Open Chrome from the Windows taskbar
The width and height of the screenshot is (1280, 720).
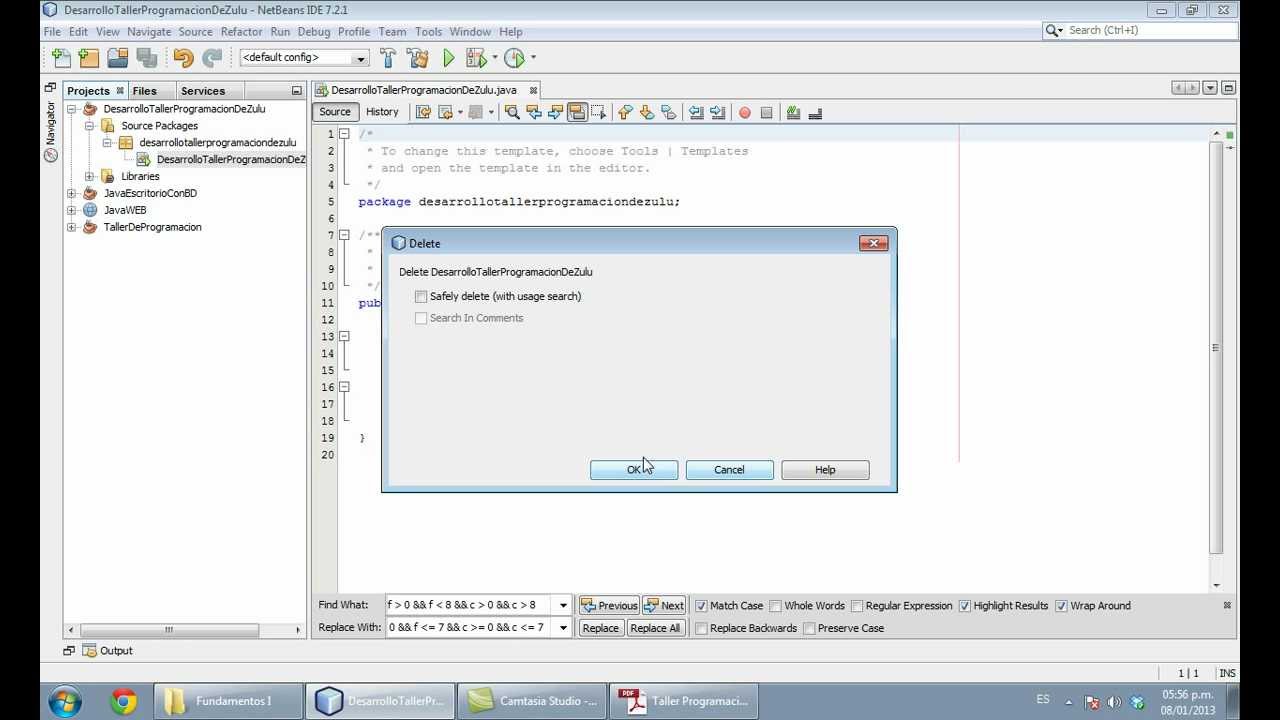(x=124, y=701)
